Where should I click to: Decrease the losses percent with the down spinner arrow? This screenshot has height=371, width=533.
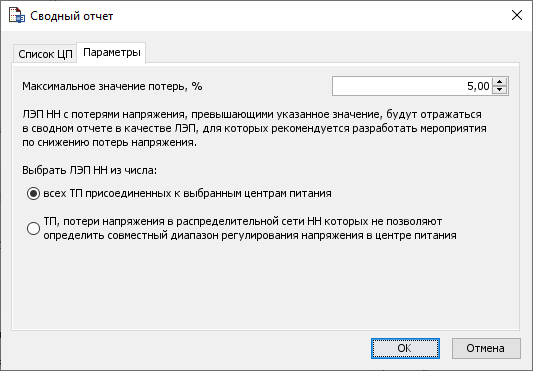[x=499, y=90]
